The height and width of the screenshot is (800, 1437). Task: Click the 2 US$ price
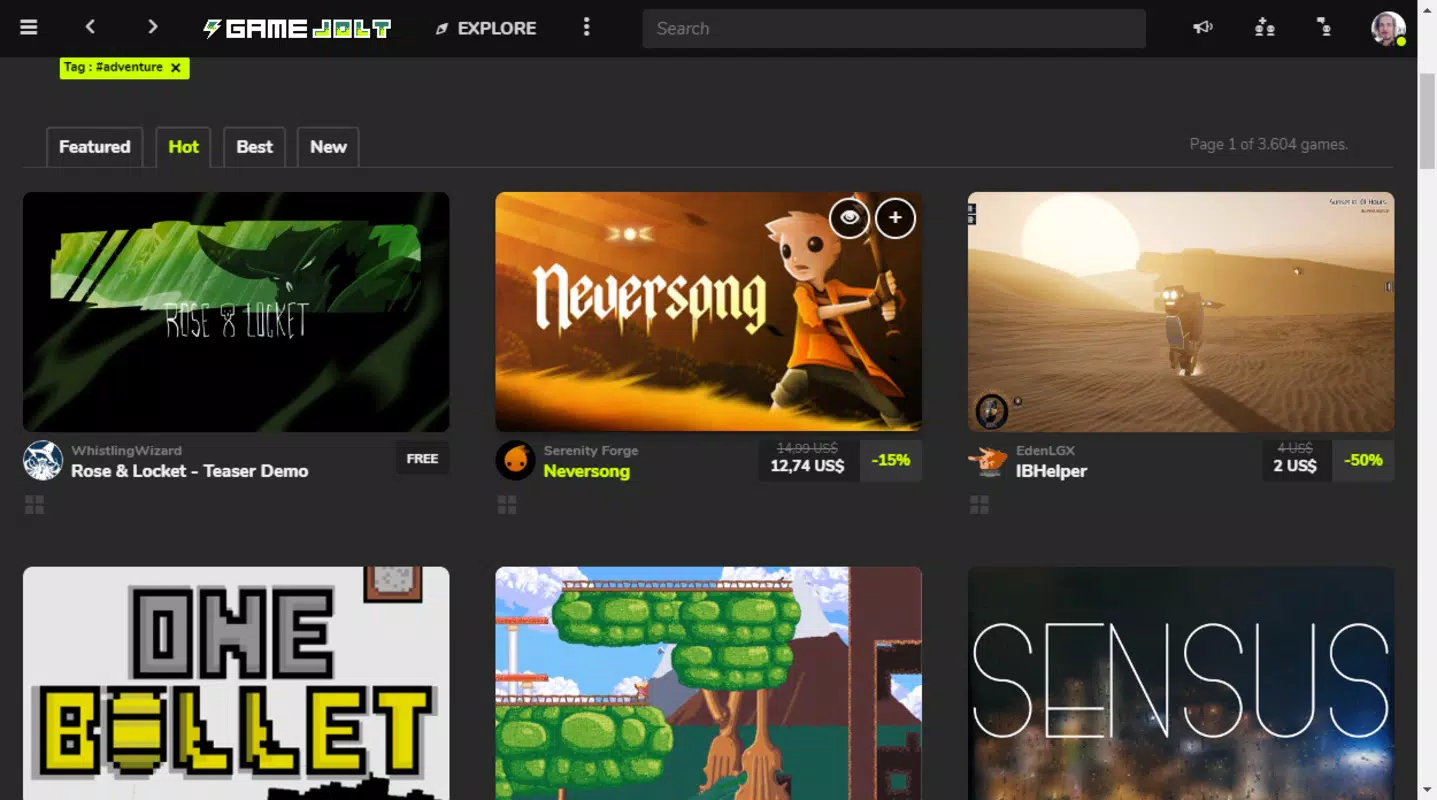pos(1295,466)
